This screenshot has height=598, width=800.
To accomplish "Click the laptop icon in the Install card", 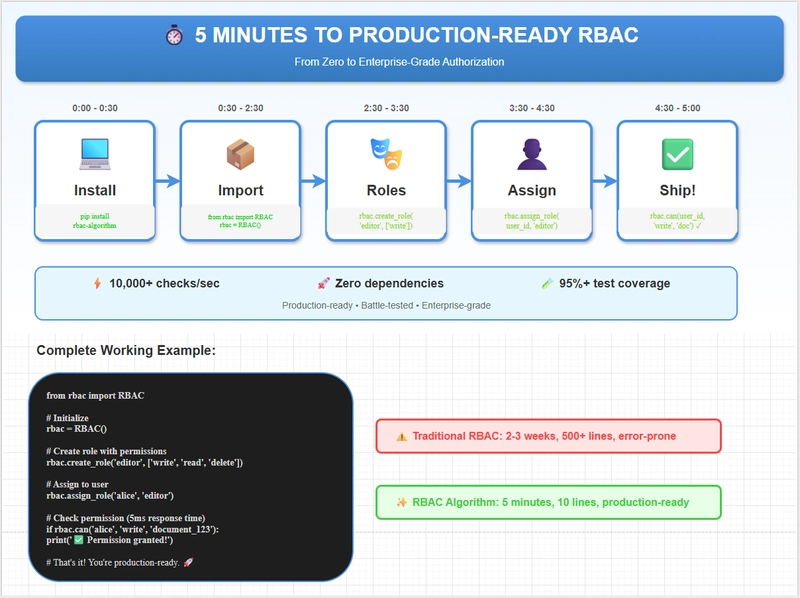I will tap(95, 153).
